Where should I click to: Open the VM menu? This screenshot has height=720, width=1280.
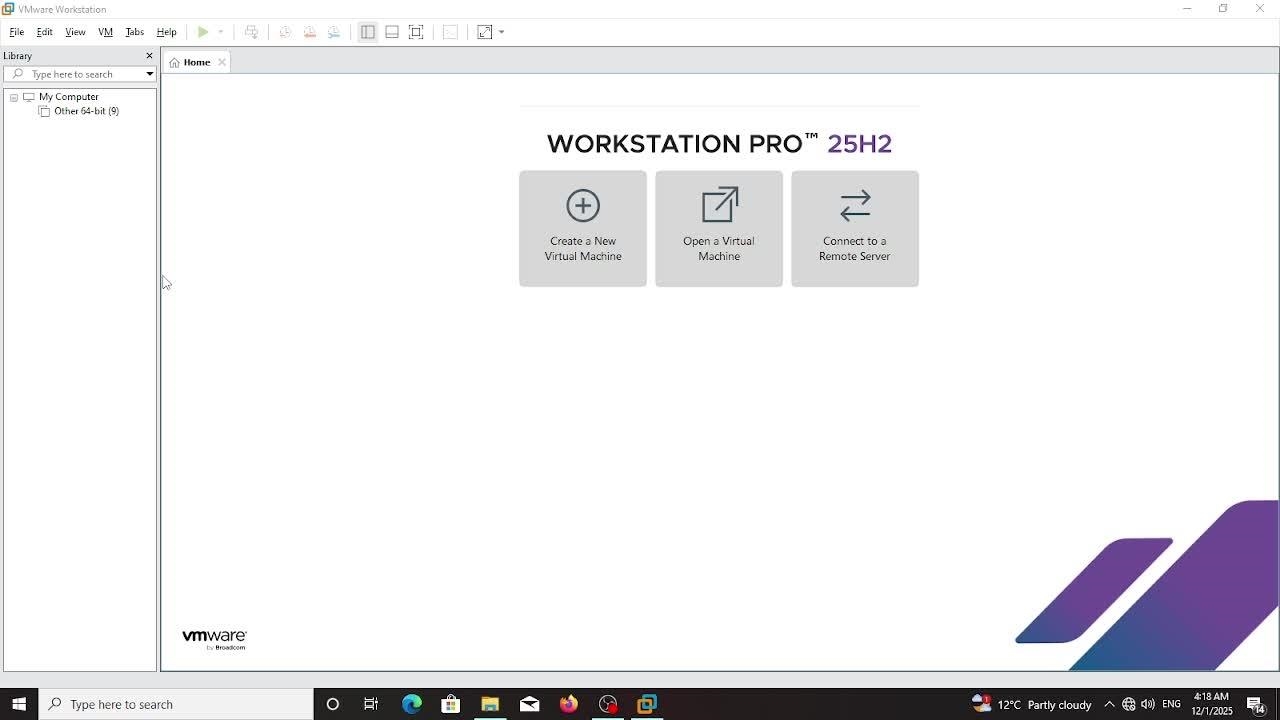(105, 32)
